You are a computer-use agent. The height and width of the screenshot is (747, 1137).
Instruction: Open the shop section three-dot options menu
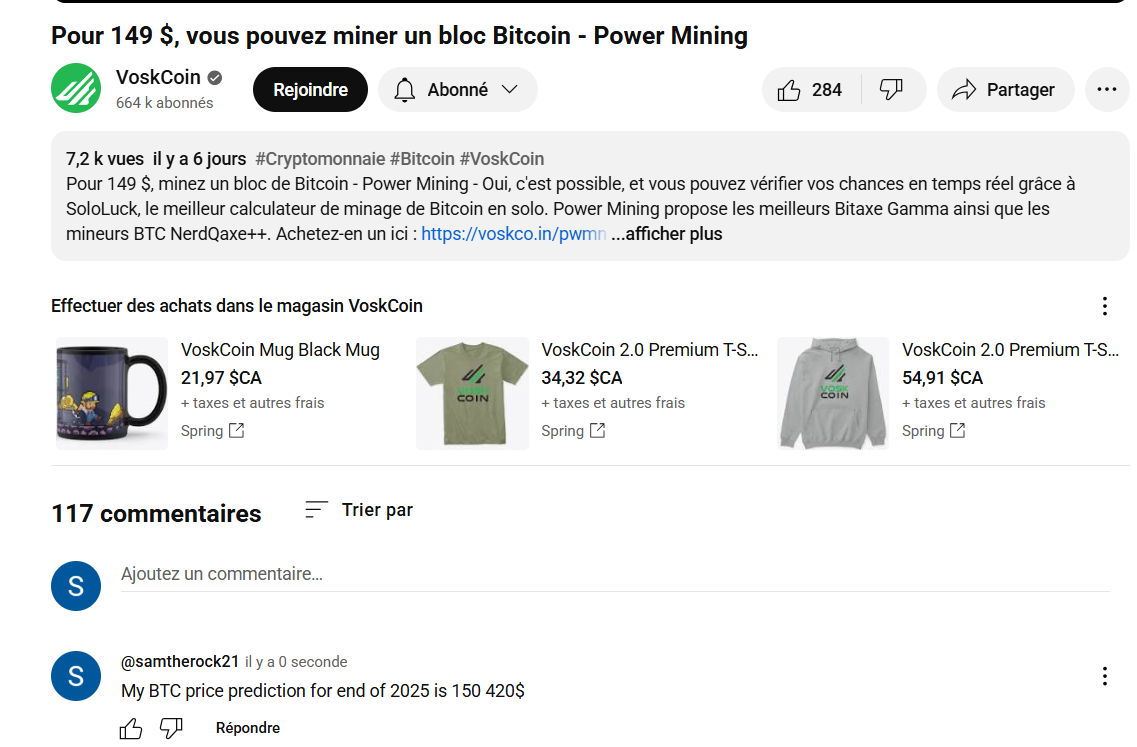click(1104, 306)
